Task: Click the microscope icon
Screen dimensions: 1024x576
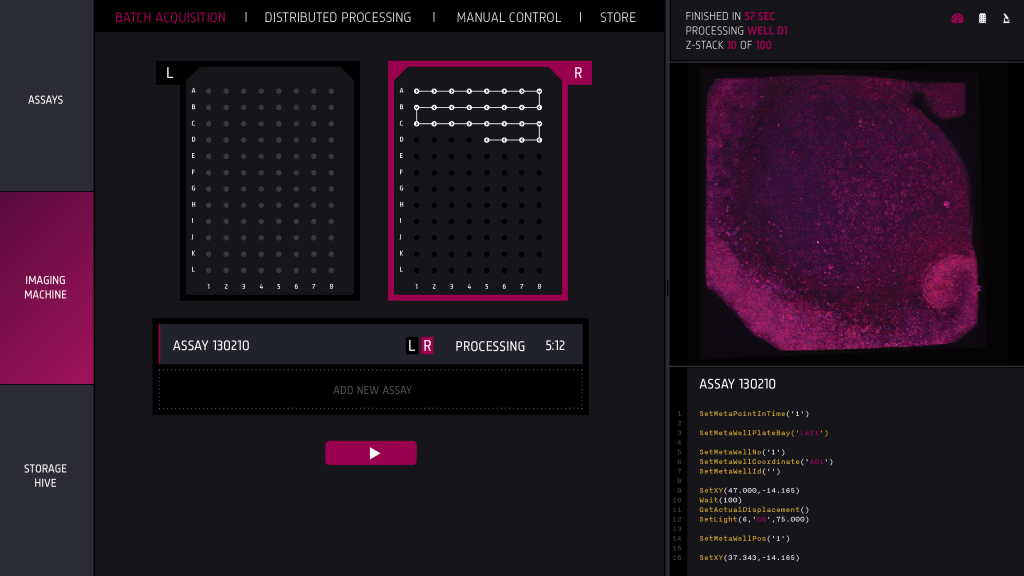Action: pyautogui.click(x=1004, y=18)
